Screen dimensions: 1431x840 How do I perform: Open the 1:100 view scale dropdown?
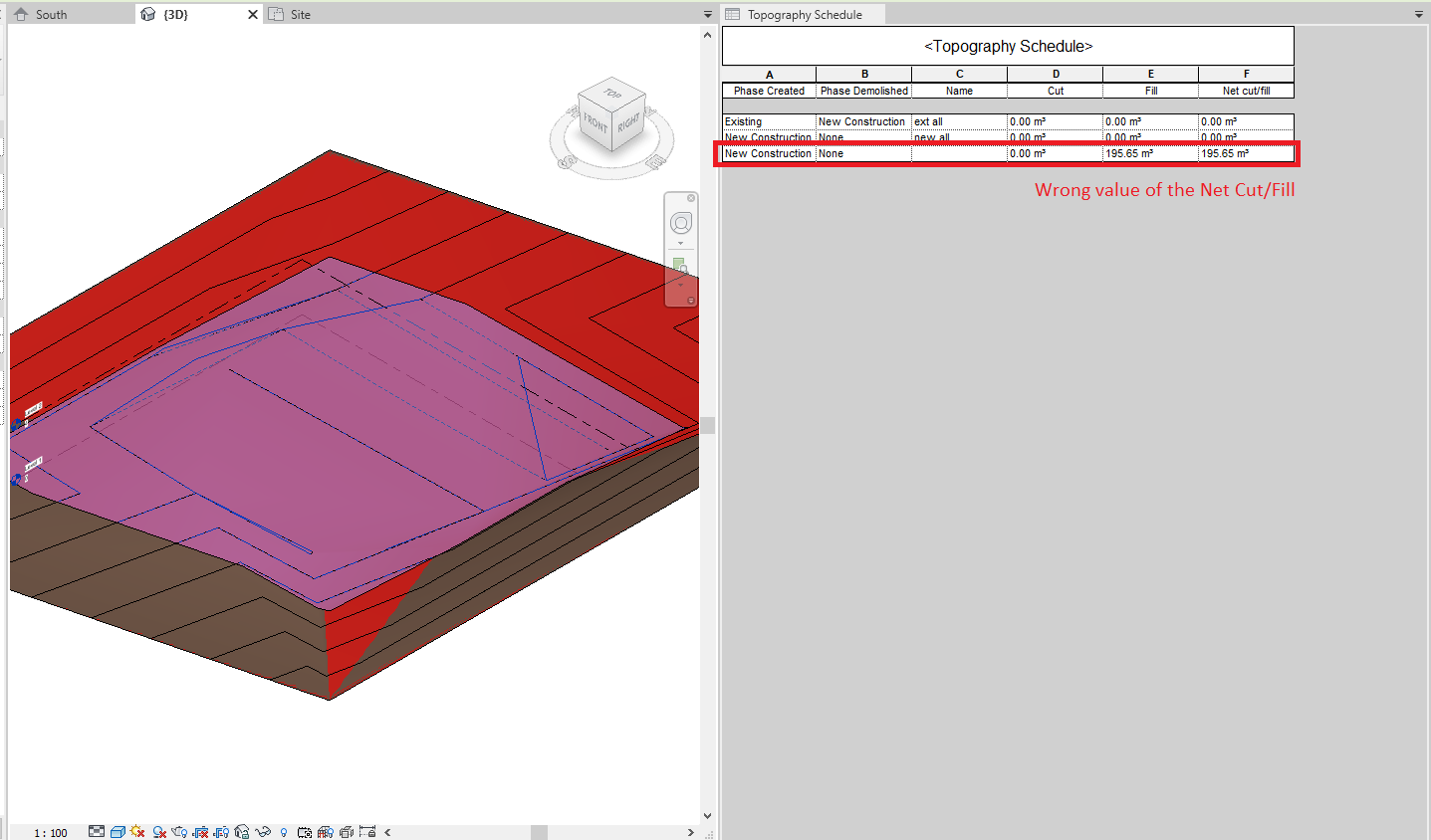(50, 831)
